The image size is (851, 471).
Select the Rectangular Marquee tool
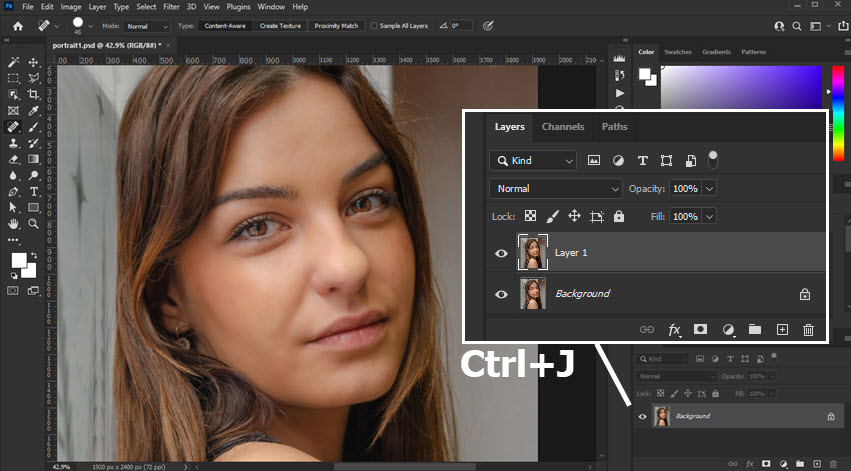click(x=14, y=78)
